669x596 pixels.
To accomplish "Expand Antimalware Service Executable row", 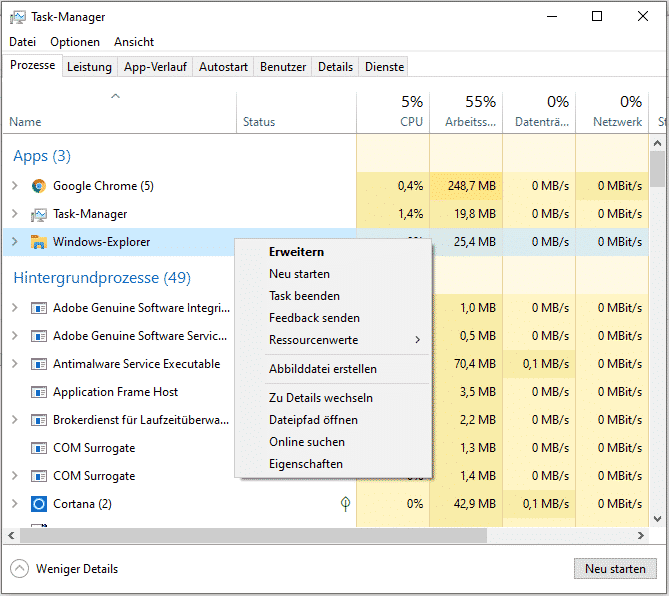I will pyautogui.click(x=15, y=364).
